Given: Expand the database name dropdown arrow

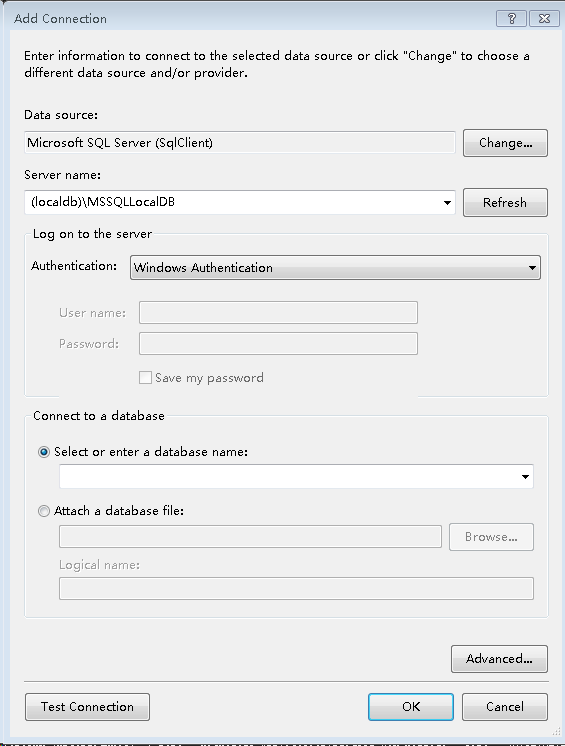Looking at the screenshot, I should pyautogui.click(x=525, y=477).
